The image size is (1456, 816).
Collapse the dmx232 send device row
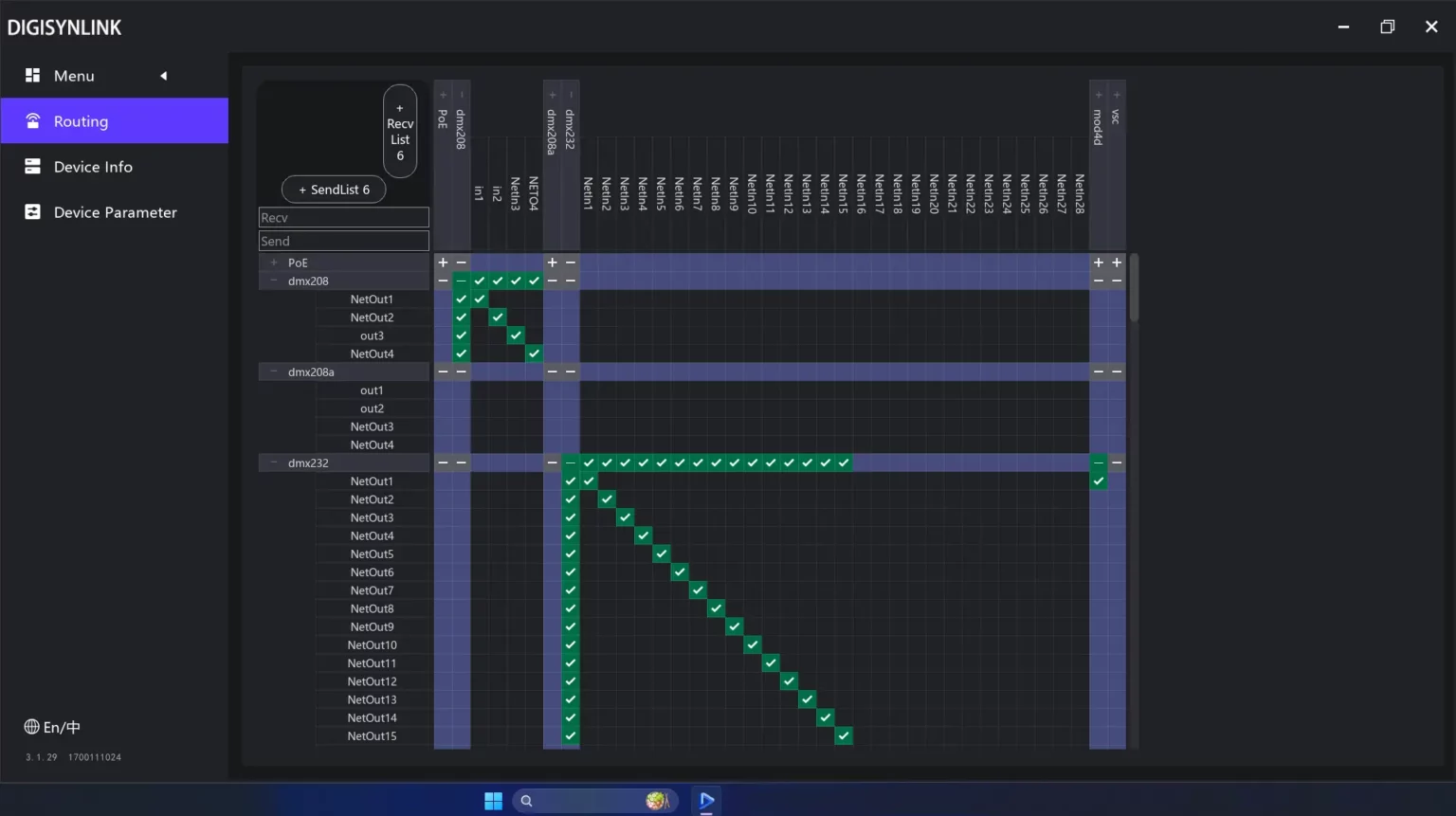tap(274, 462)
